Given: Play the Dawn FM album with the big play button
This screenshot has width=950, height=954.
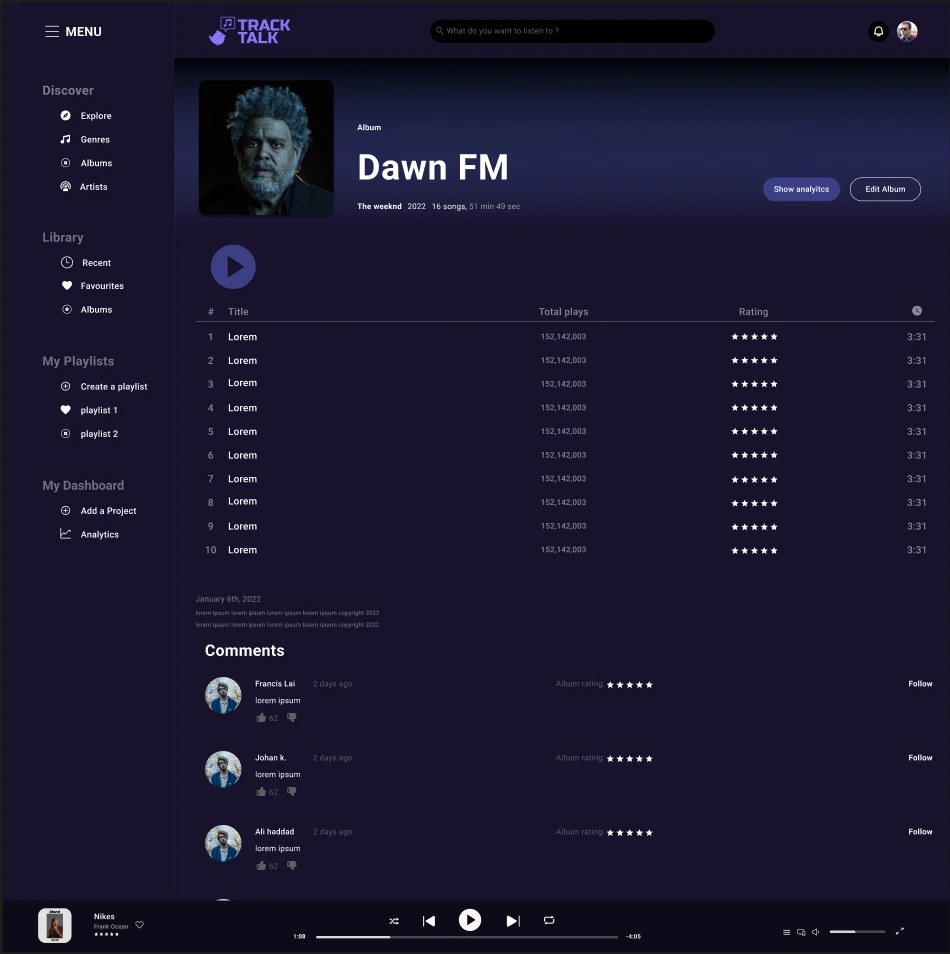Looking at the screenshot, I should [233, 266].
